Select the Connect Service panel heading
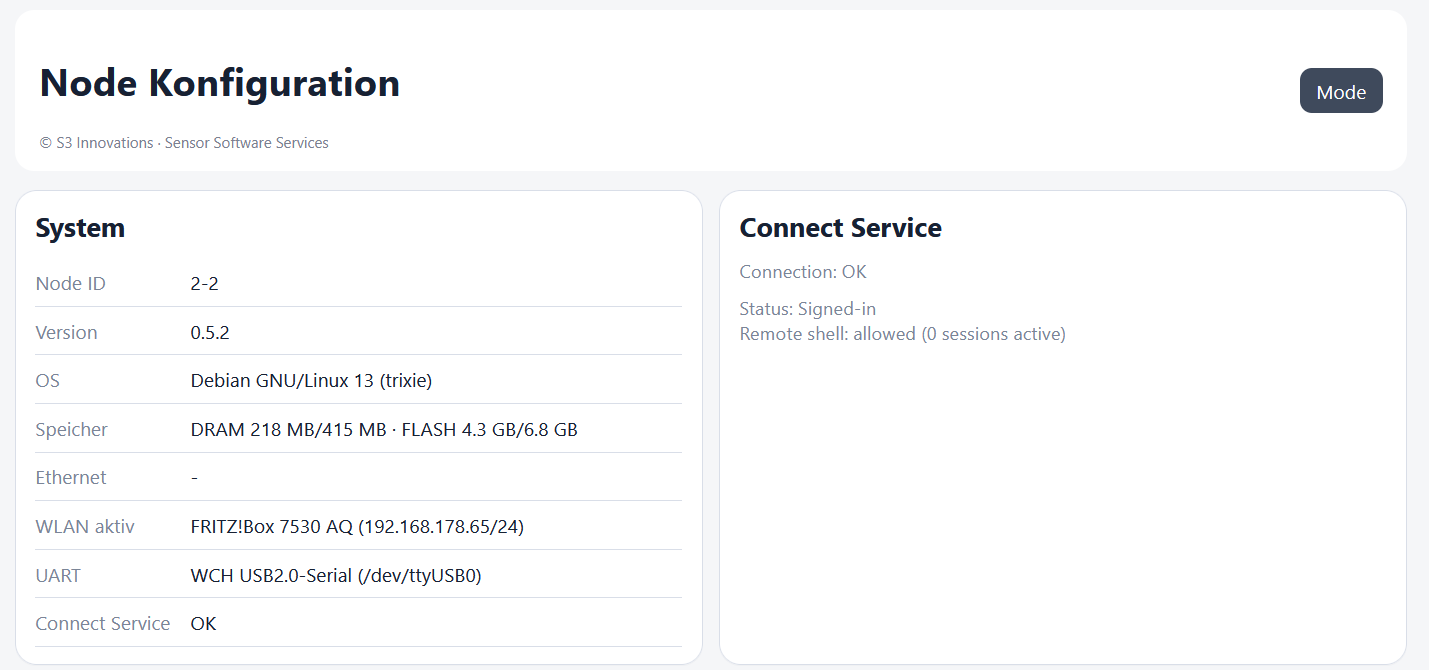This screenshot has height=670, width=1429. pyautogui.click(x=841, y=228)
